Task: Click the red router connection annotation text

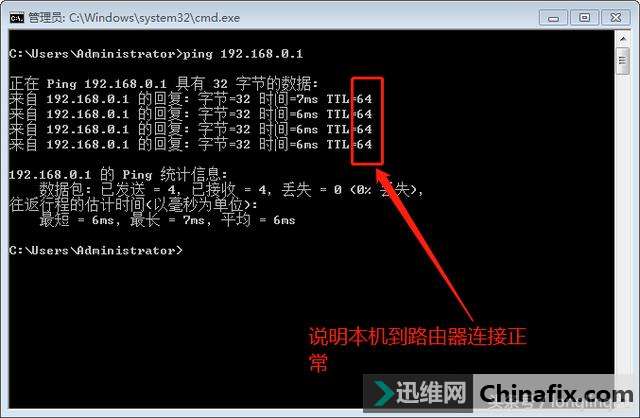Action: coord(417,349)
